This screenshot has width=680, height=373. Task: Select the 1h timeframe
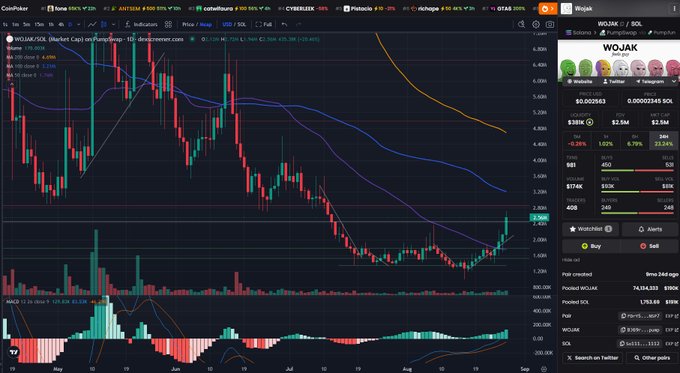point(51,25)
